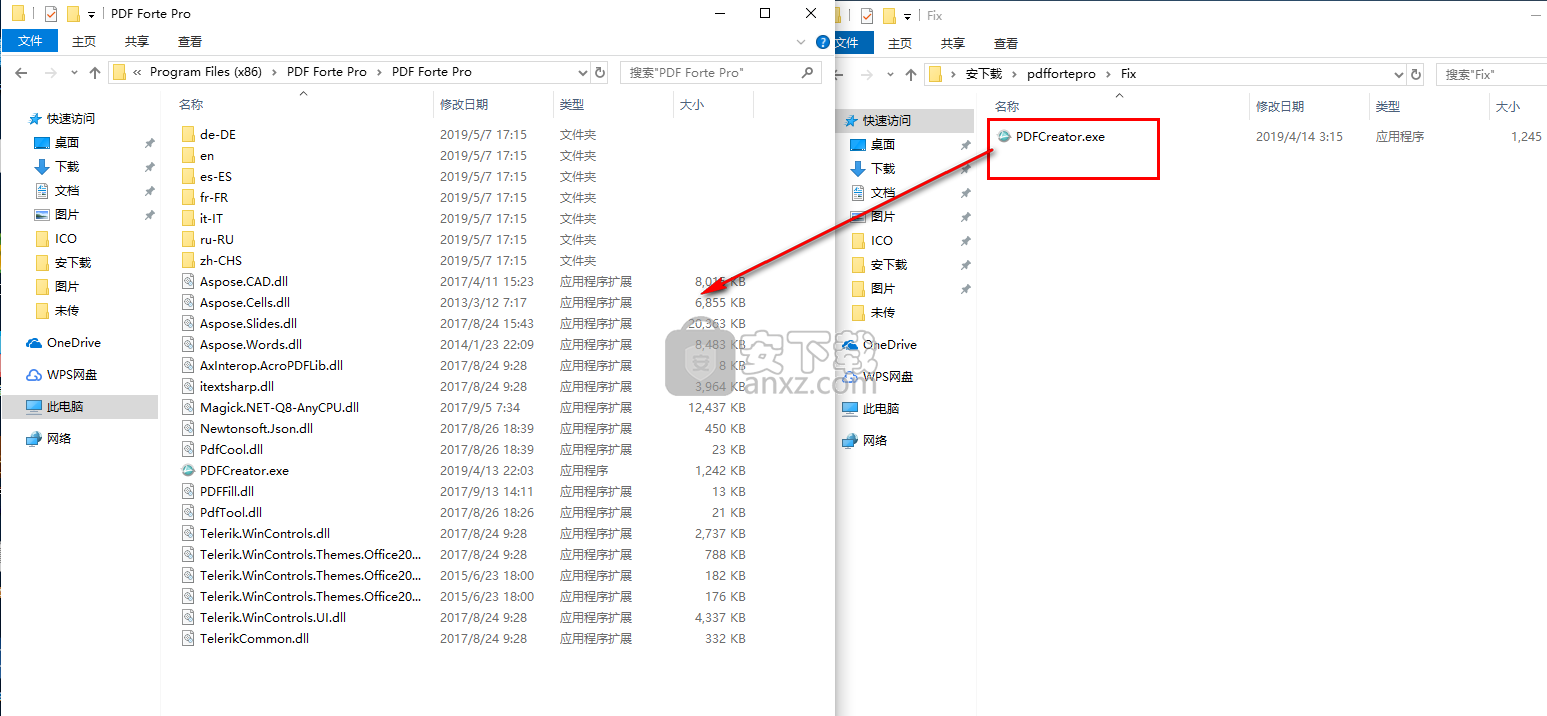Select Magick.NET-Q8-AnyCPU.dll file name
This screenshot has height=716, width=1547.
(x=279, y=407)
